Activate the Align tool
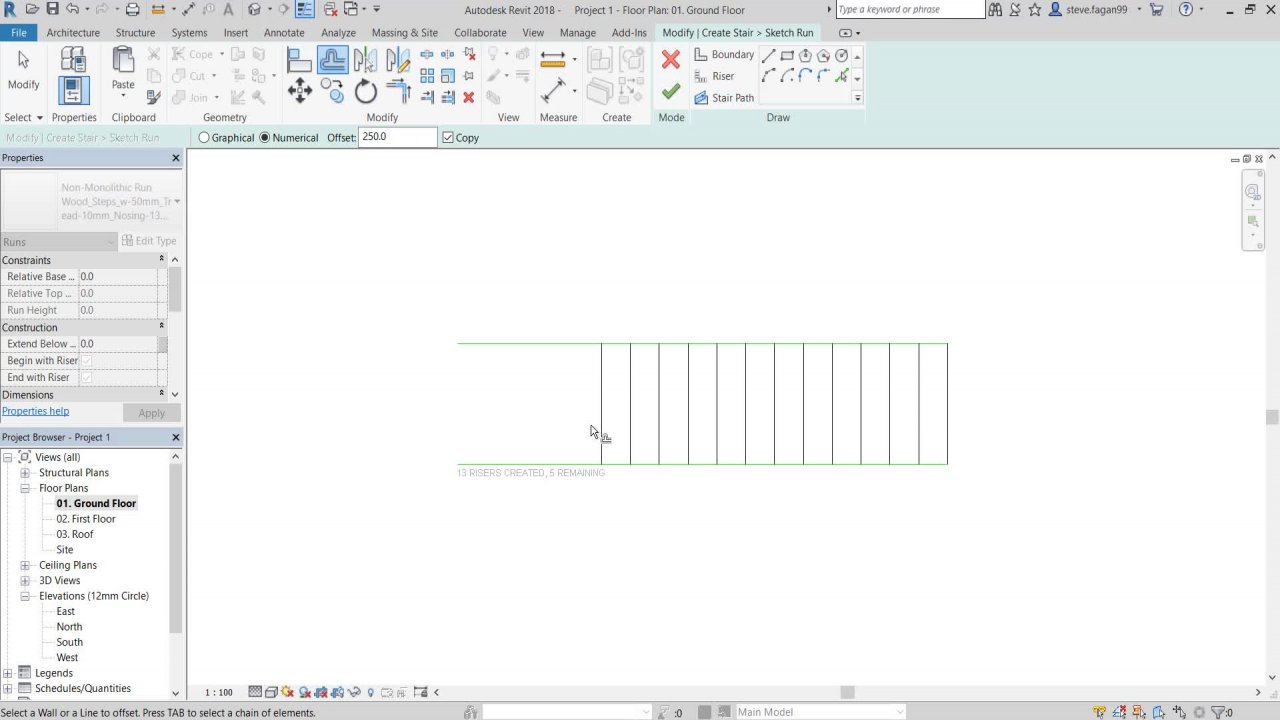 (300, 60)
